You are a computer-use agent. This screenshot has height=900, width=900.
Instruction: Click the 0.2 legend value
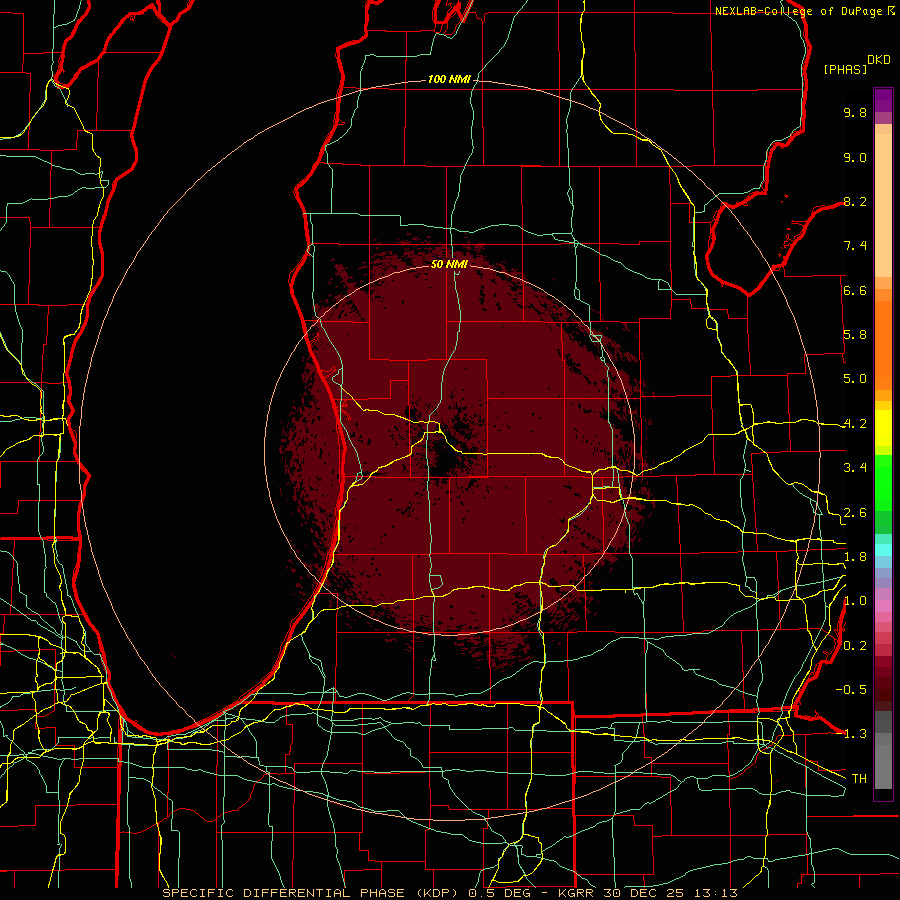pyautogui.click(x=855, y=646)
